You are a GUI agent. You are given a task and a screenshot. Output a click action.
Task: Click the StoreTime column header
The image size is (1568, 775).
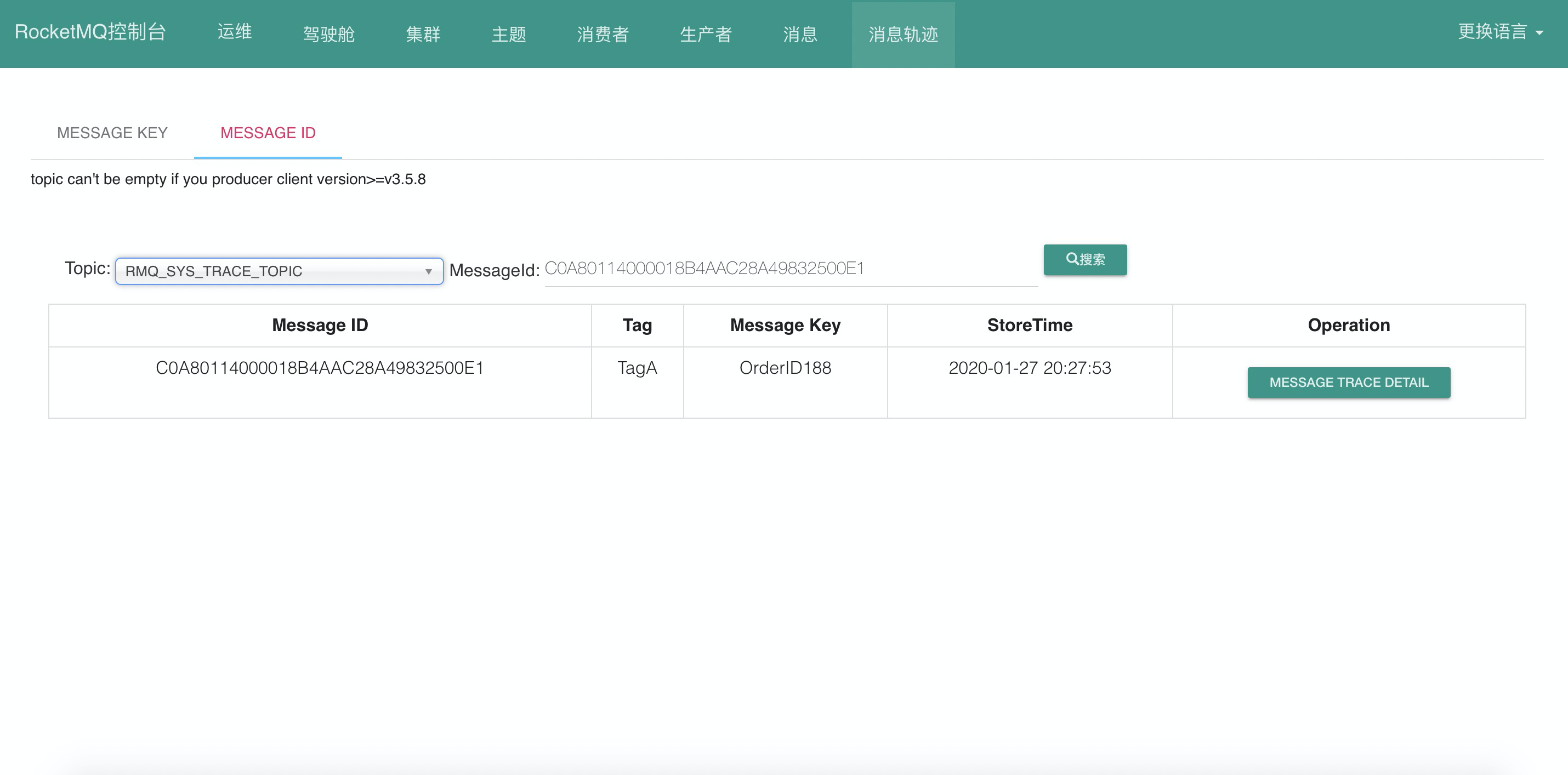1029,326
